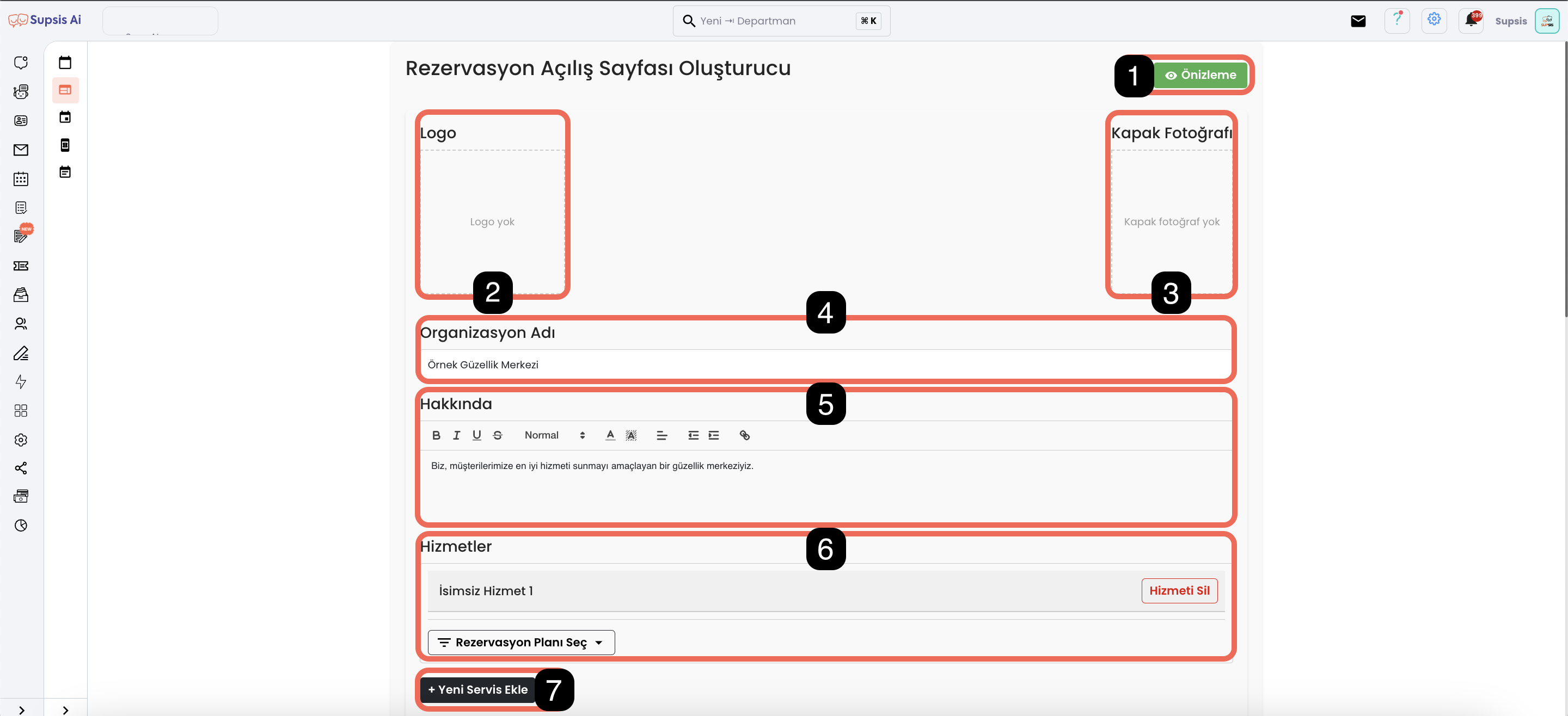This screenshot has height=716, width=1568.
Task: Toggle underline formatting in Hakkında editor
Action: (x=476, y=436)
